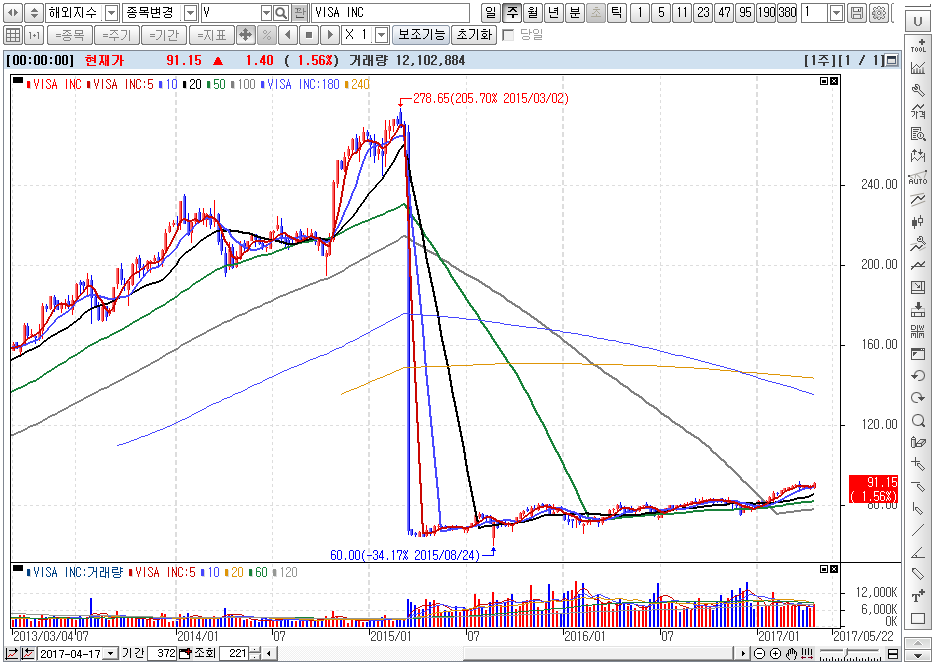This screenshot has width=935, height=663.
Task: Toggle the 판 button beside search
Action: pyautogui.click(x=301, y=13)
